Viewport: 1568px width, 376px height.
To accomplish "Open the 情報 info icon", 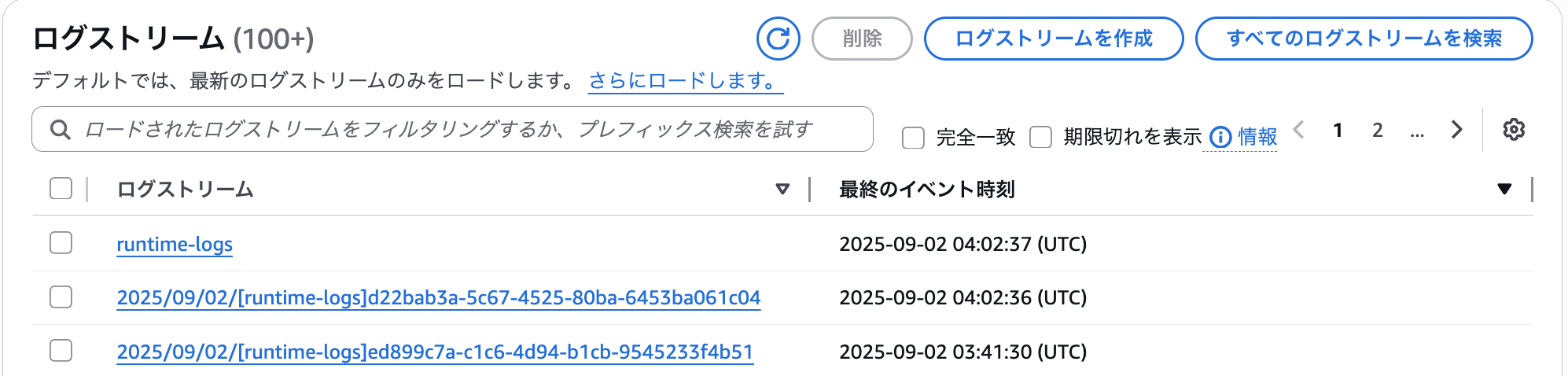I will tap(1220, 137).
